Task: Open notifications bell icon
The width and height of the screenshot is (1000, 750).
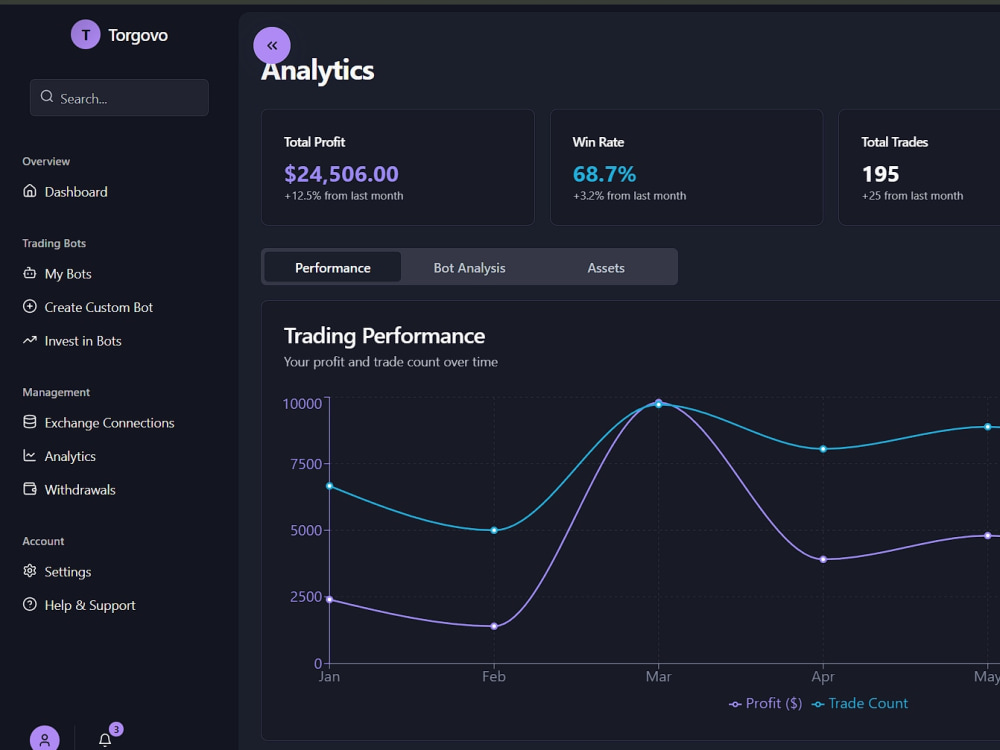Action: point(105,740)
